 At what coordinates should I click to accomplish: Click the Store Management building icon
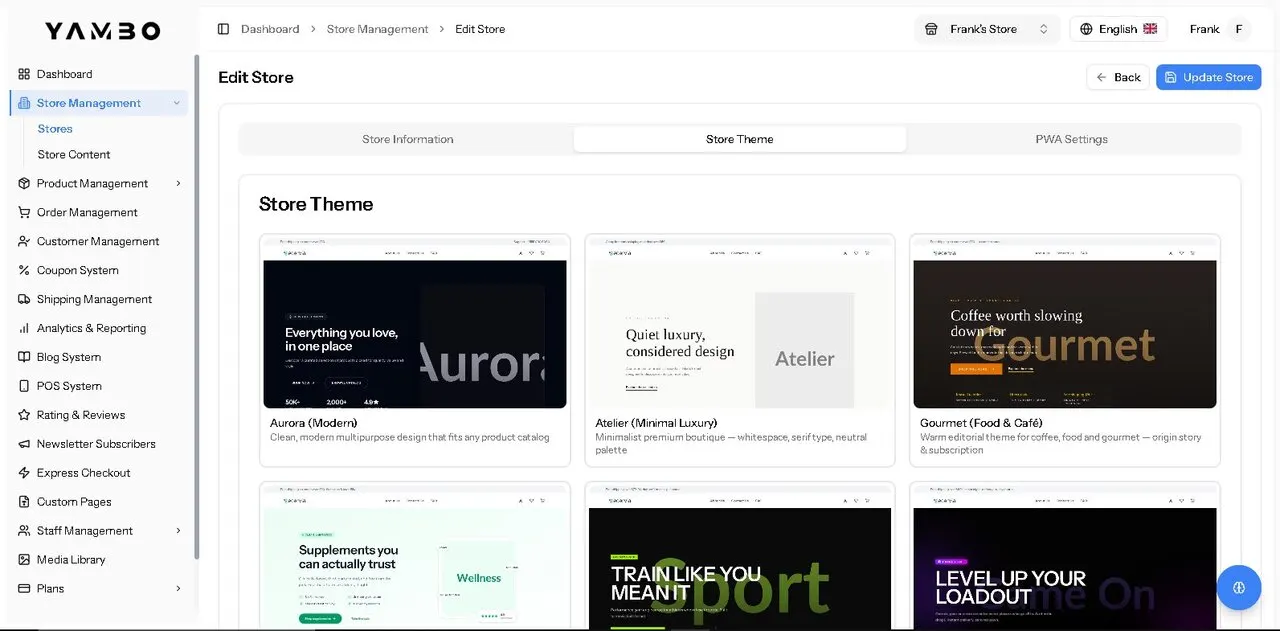[24, 103]
